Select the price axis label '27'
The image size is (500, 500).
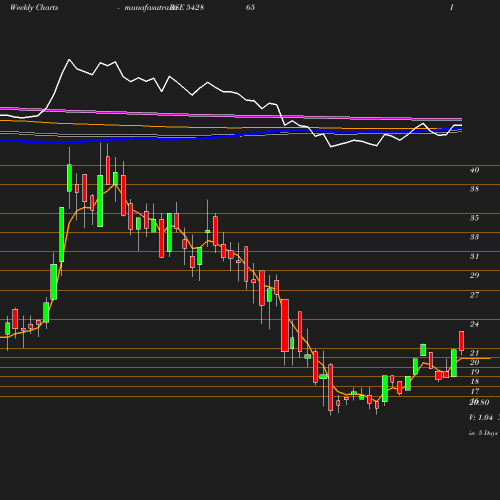pos(474,295)
